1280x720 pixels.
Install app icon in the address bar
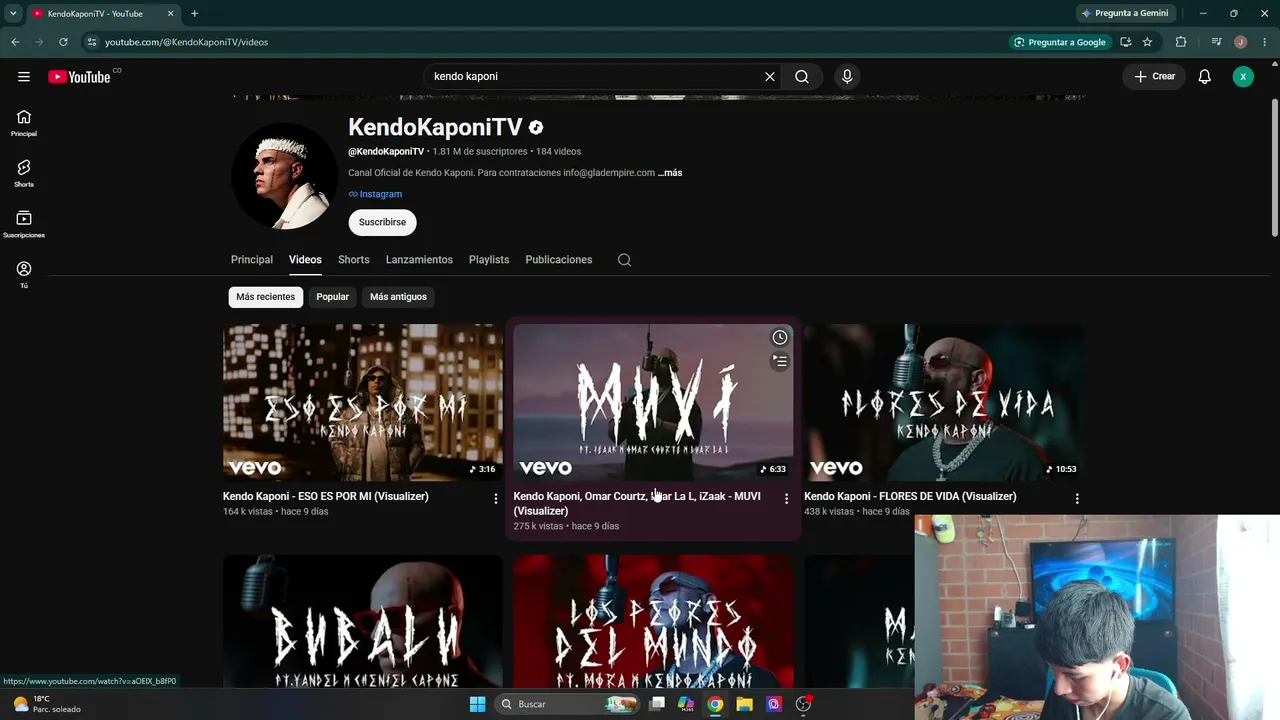click(x=1125, y=42)
